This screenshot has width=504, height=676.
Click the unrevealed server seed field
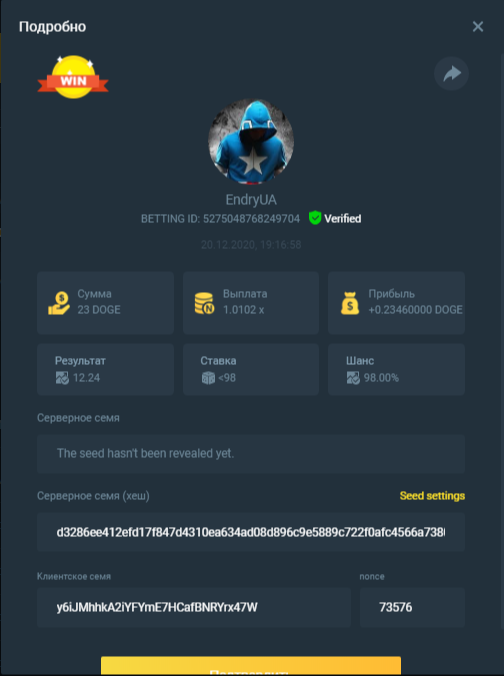(x=251, y=454)
